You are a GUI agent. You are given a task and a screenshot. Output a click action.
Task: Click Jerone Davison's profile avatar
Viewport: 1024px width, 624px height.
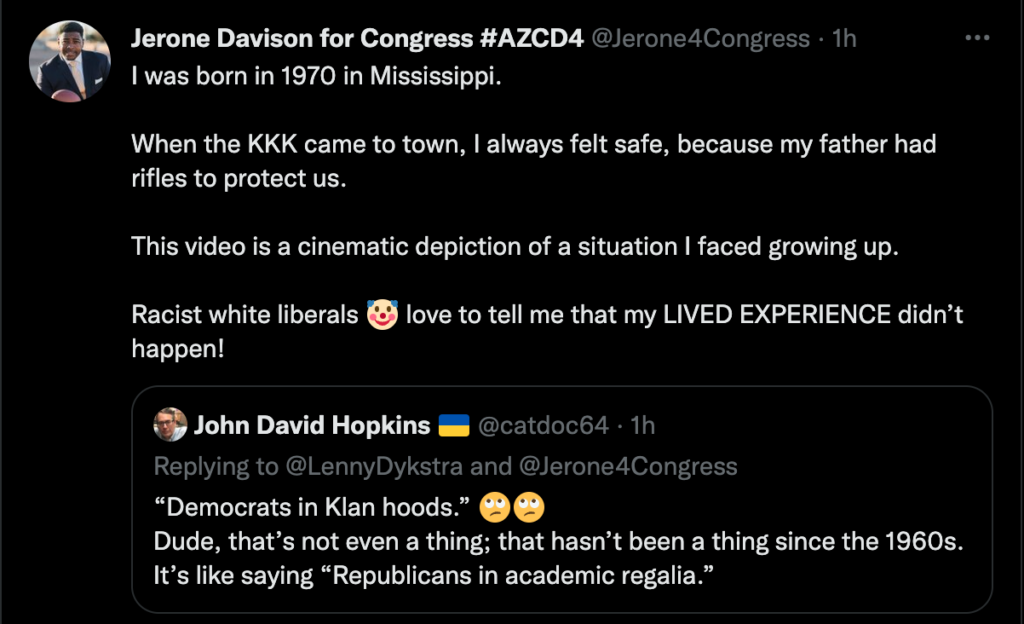click(69, 60)
